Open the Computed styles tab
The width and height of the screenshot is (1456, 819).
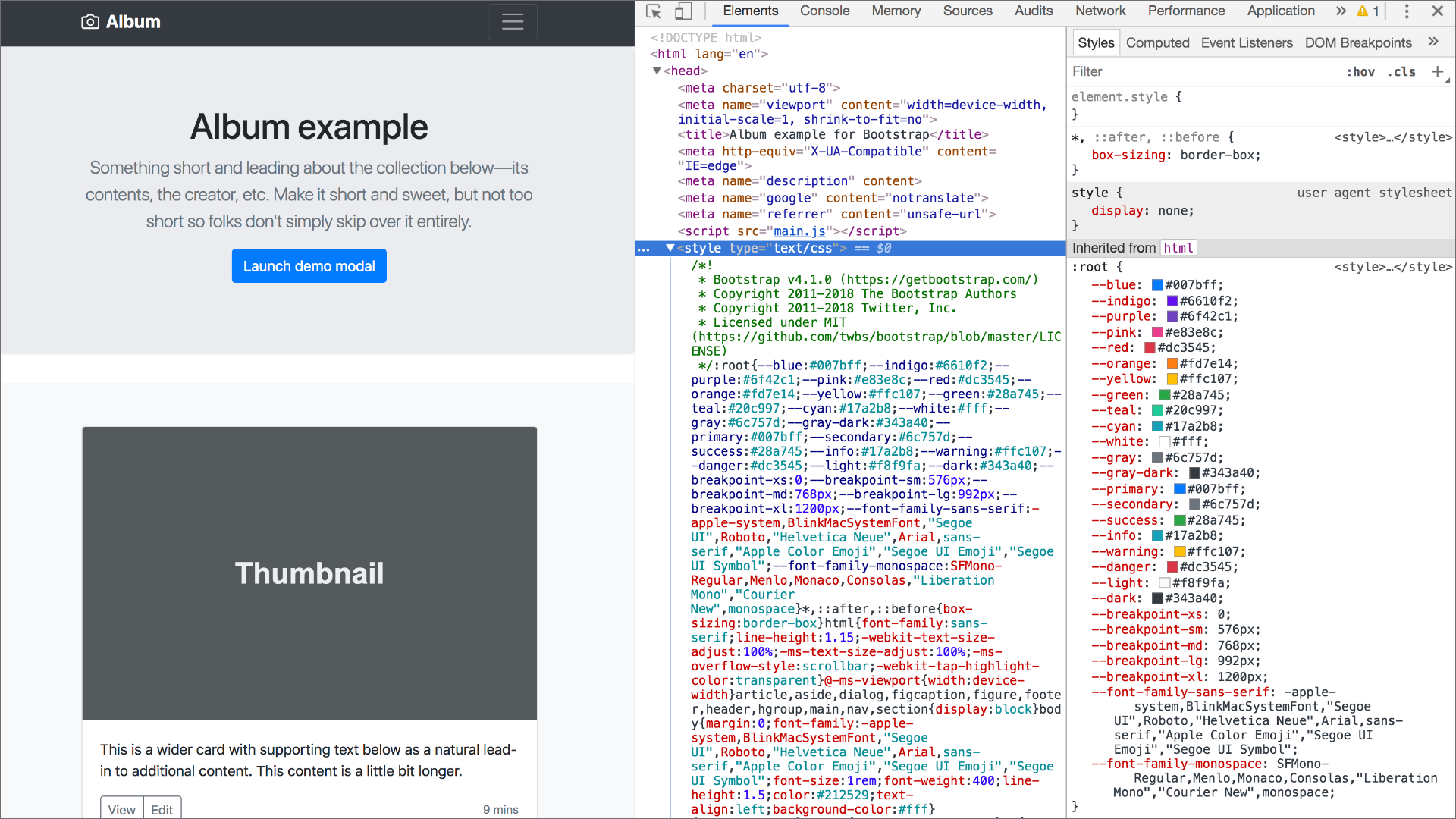click(x=1157, y=43)
